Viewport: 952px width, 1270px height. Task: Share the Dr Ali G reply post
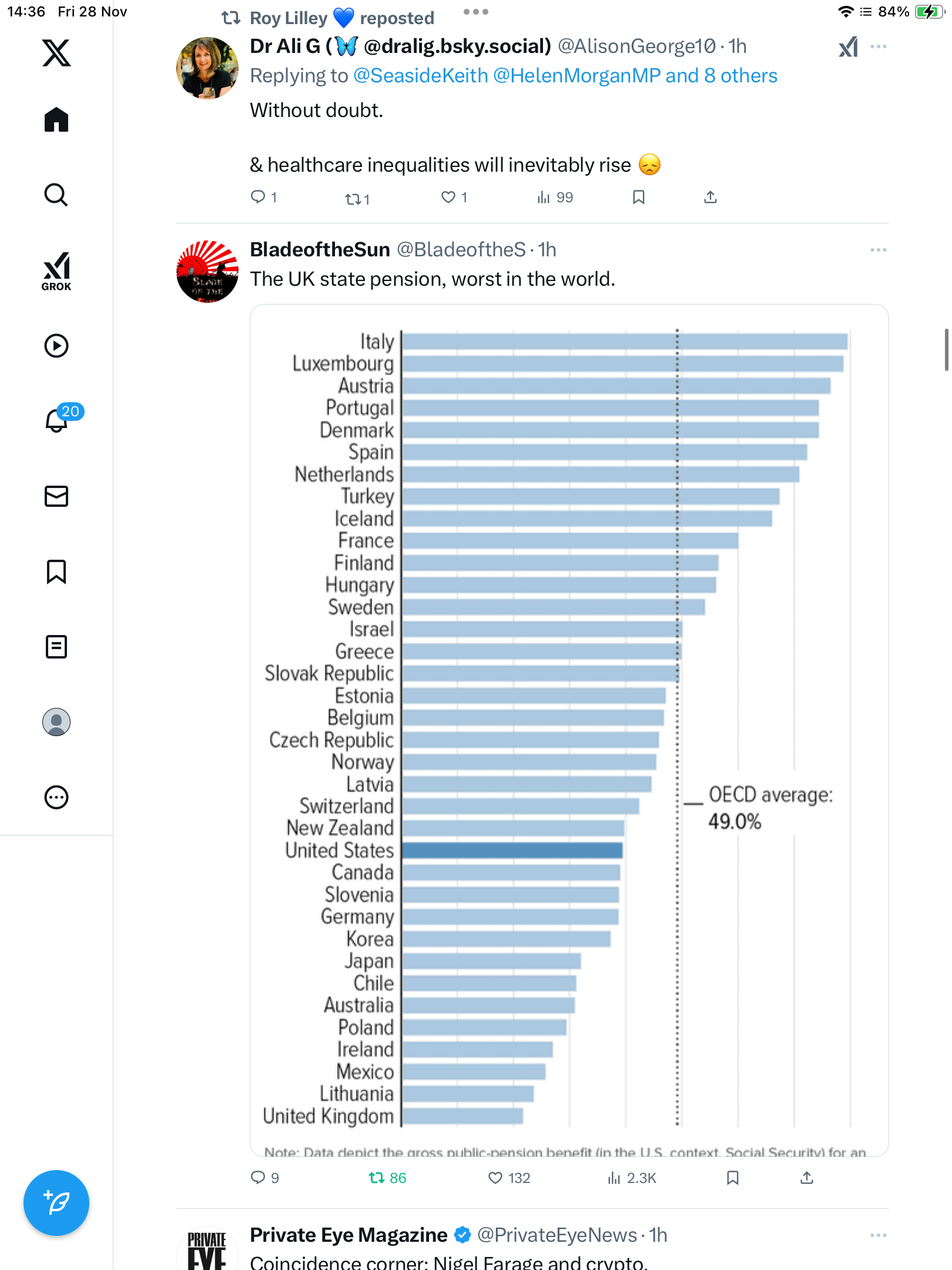tap(710, 198)
